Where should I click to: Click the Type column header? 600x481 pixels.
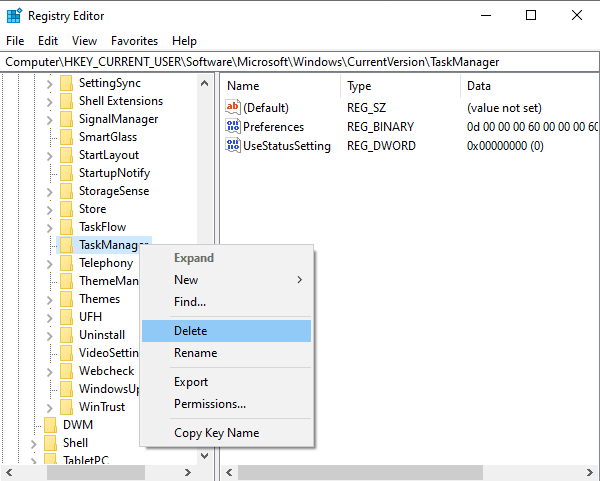pyautogui.click(x=400, y=86)
